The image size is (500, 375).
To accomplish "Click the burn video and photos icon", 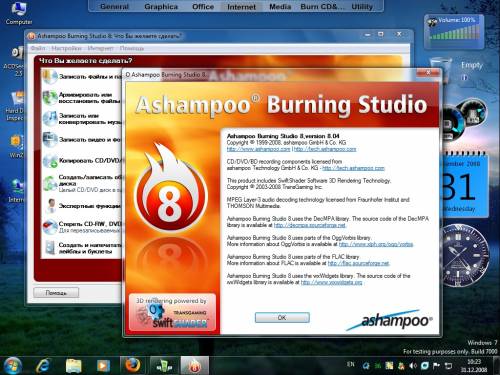I will pyautogui.click(x=50, y=139).
